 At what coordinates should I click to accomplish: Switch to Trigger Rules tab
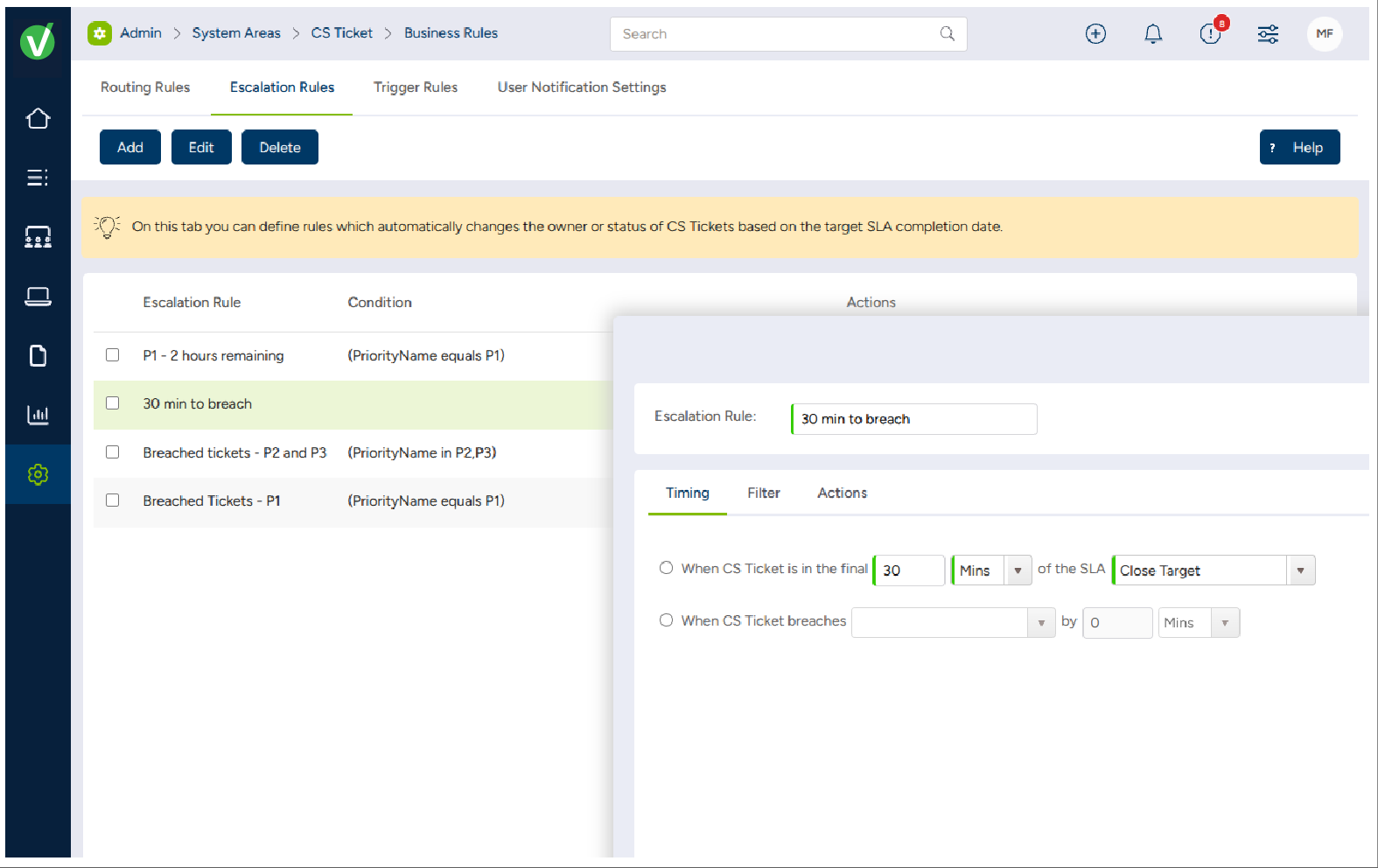(416, 87)
